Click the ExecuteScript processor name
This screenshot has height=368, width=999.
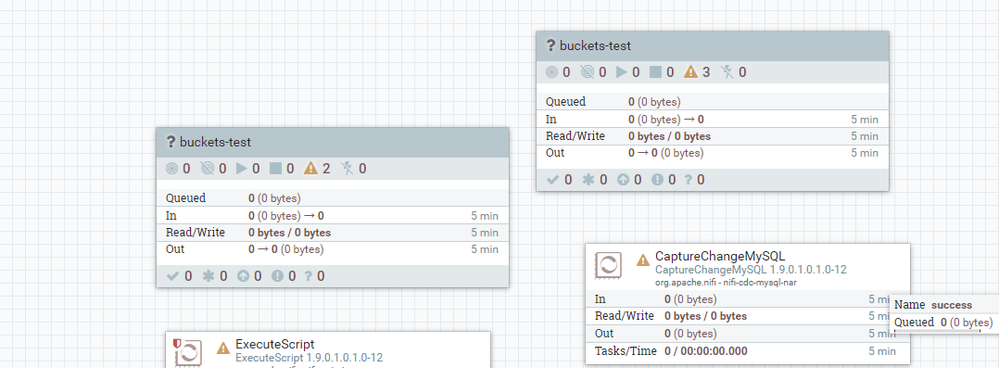(x=275, y=344)
